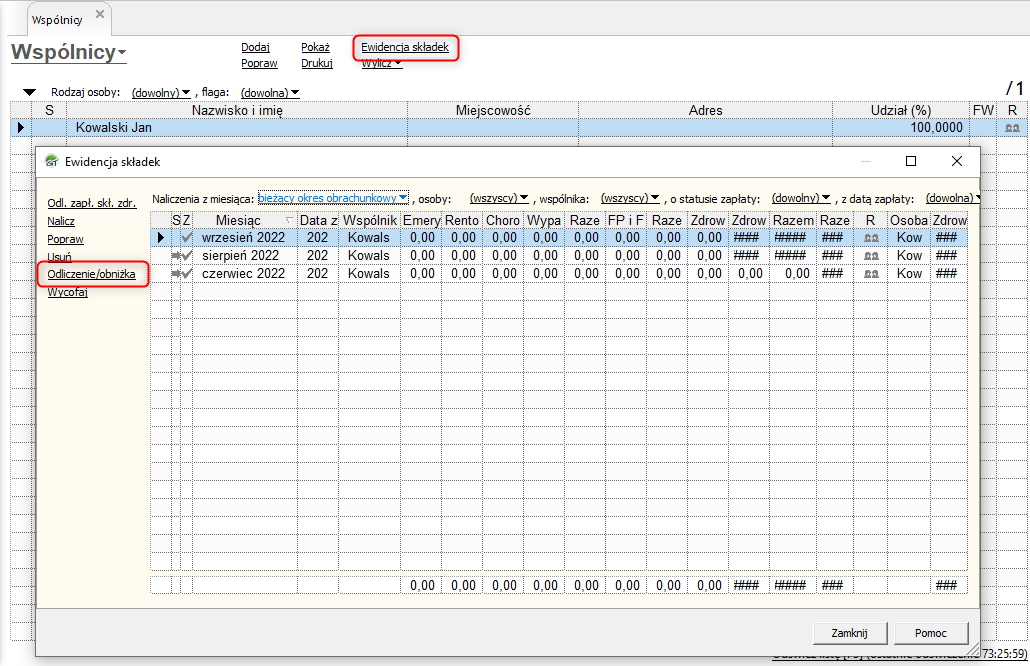This screenshot has width=1030, height=666.
Task: Click the Udział (%) column header
Action: click(901, 110)
